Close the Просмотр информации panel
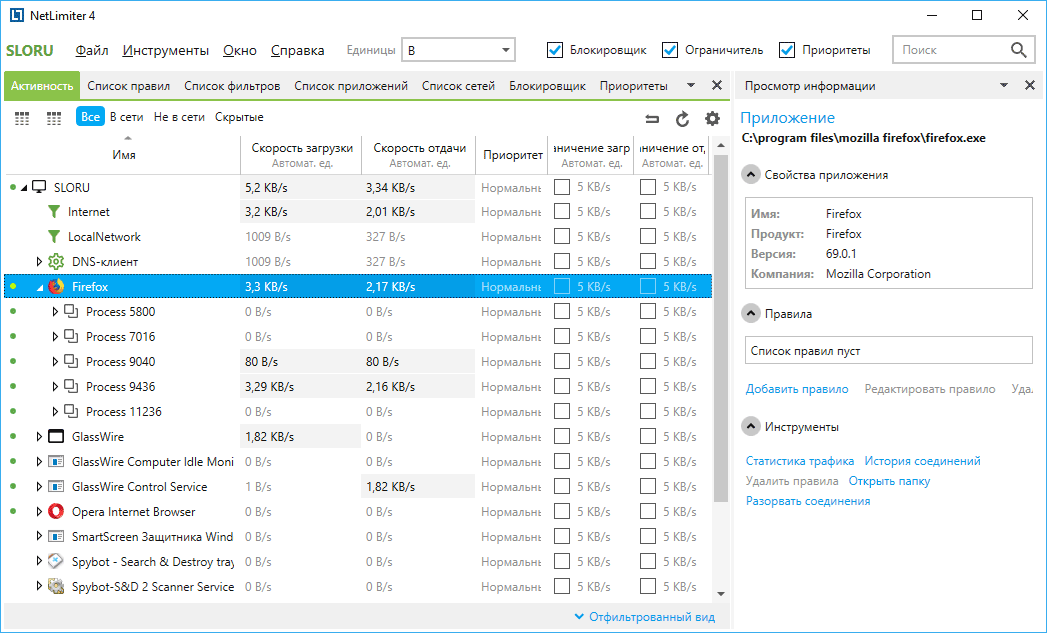The height and width of the screenshot is (633, 1047). pyautogui.click(x=1030, y=85)
